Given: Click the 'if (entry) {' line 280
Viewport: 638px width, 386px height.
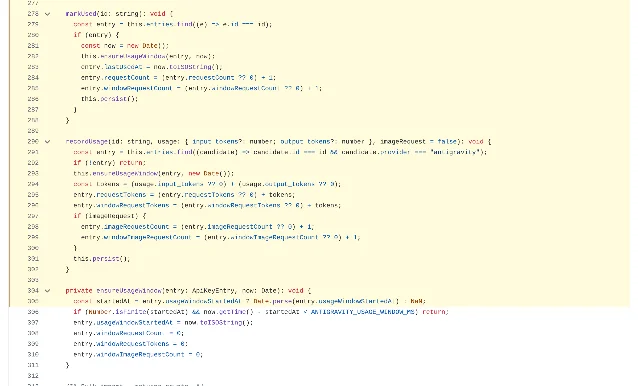Looking at the screenshot, I should pyautogui.click(x=96, y=35).
